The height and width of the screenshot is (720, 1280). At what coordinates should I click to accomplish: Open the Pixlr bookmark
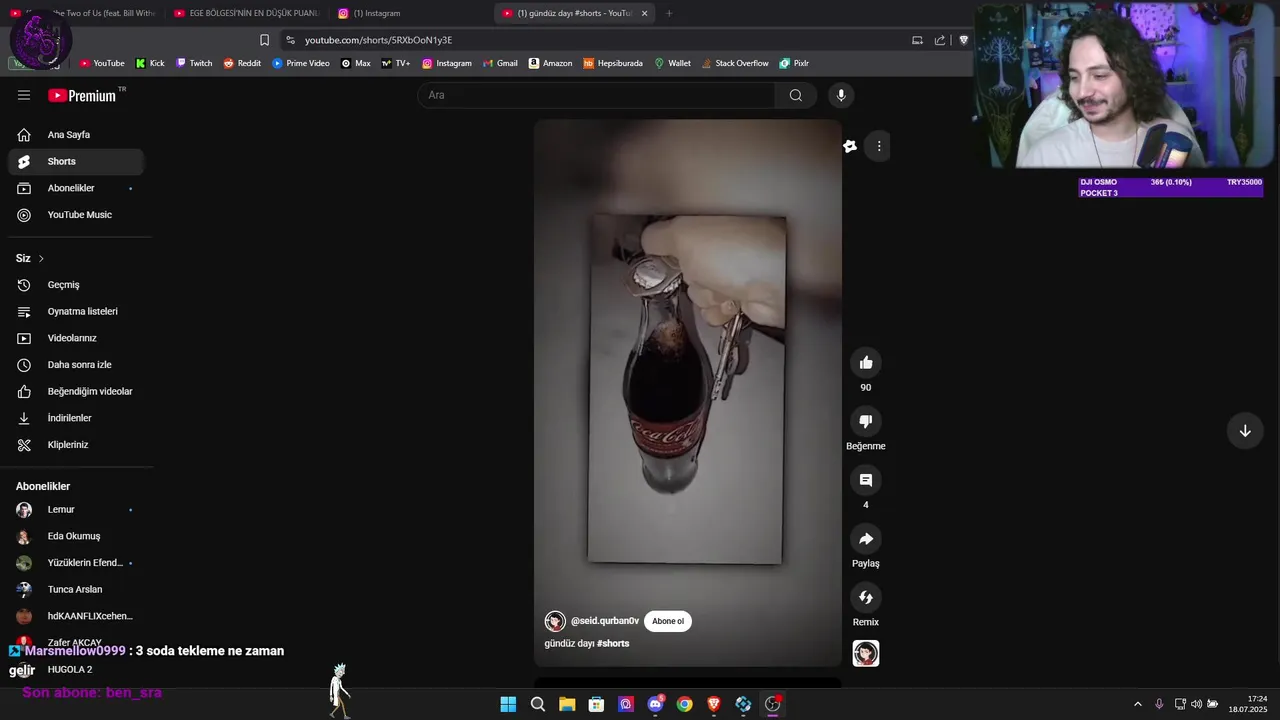pyautogui.click(x=794, y=63)
